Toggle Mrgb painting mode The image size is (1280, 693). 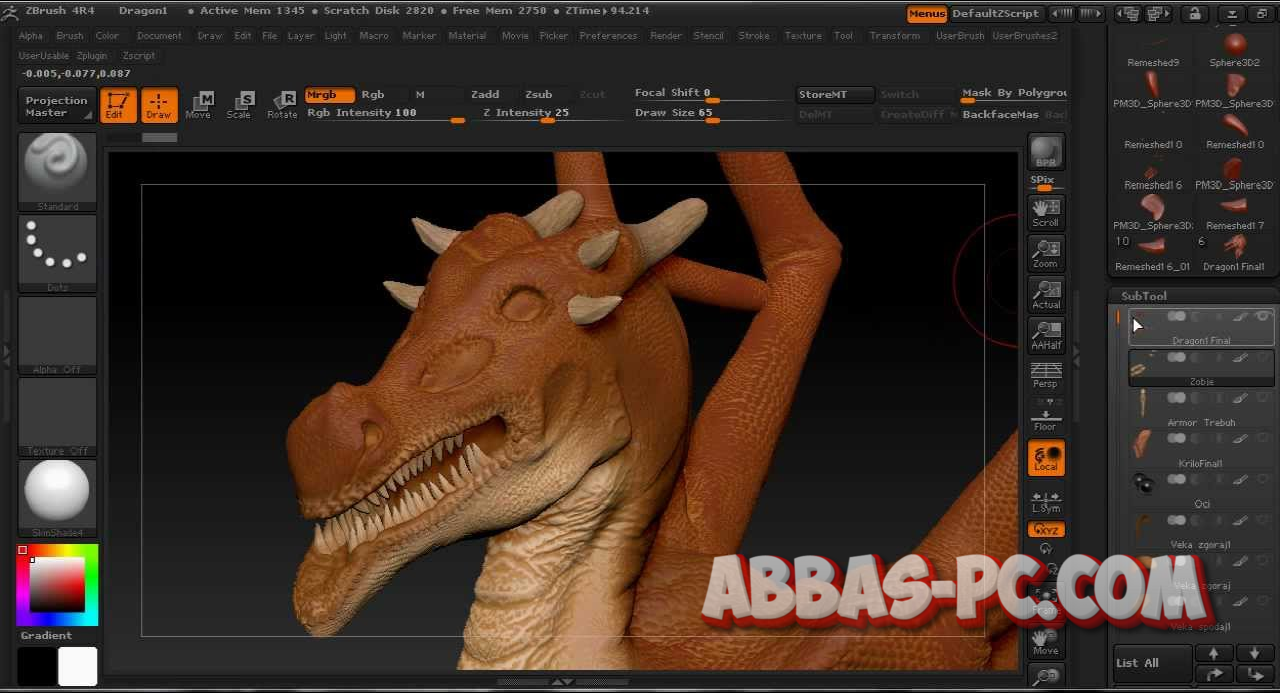pos(329,94)
